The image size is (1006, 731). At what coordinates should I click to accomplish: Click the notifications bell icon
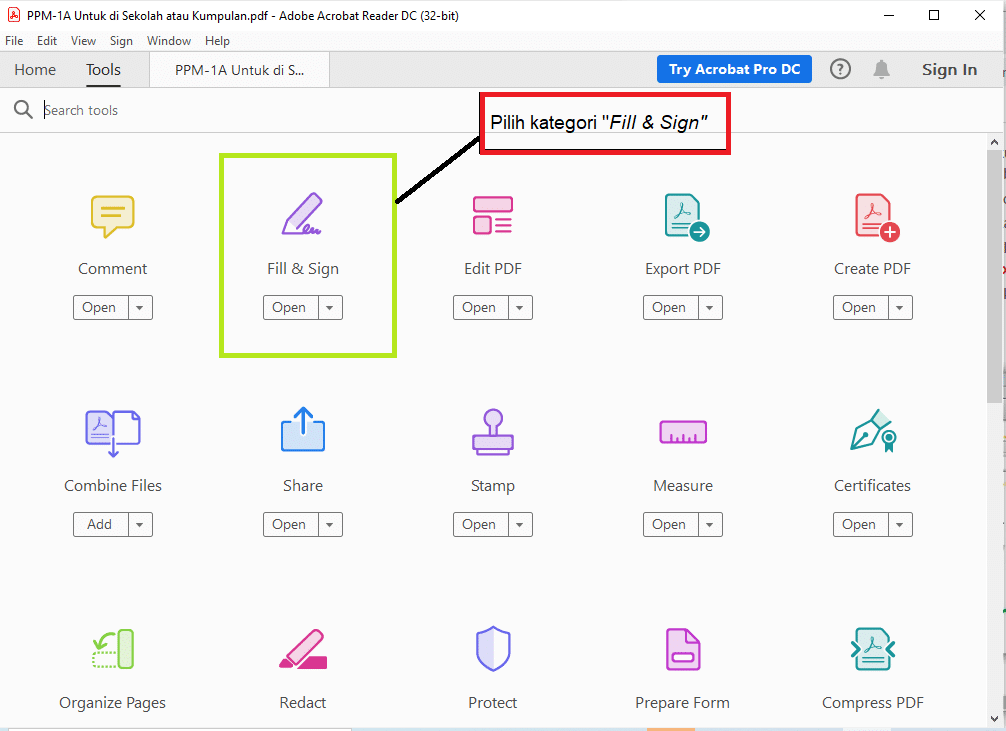(x=881, y=69)
